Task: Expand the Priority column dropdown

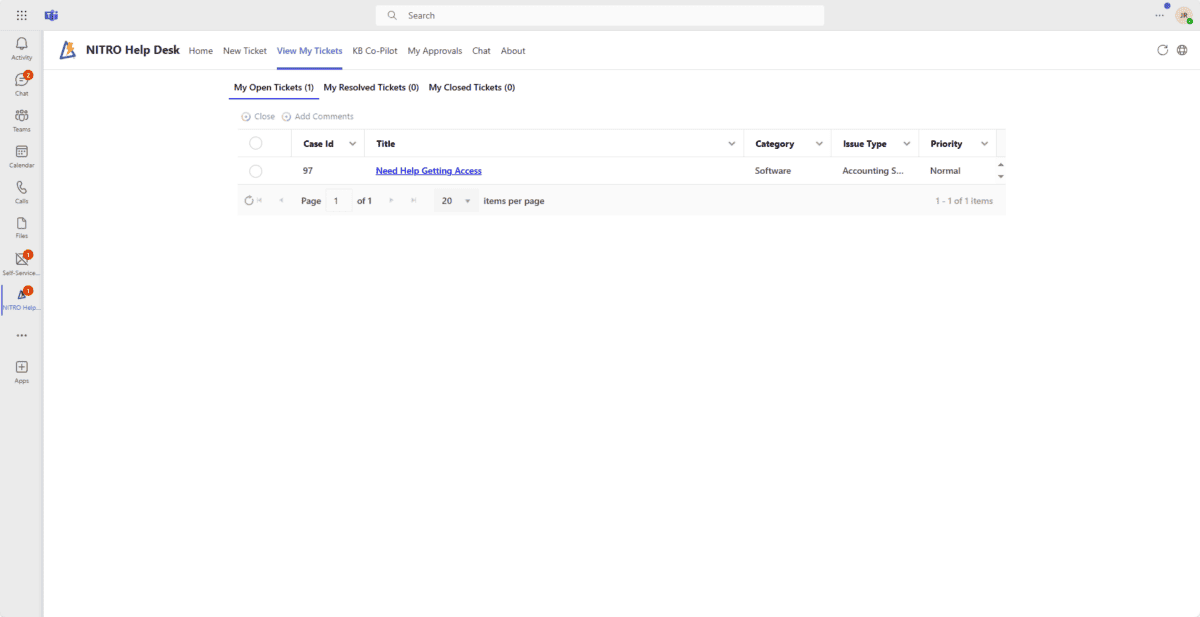Action: point(983,143)
